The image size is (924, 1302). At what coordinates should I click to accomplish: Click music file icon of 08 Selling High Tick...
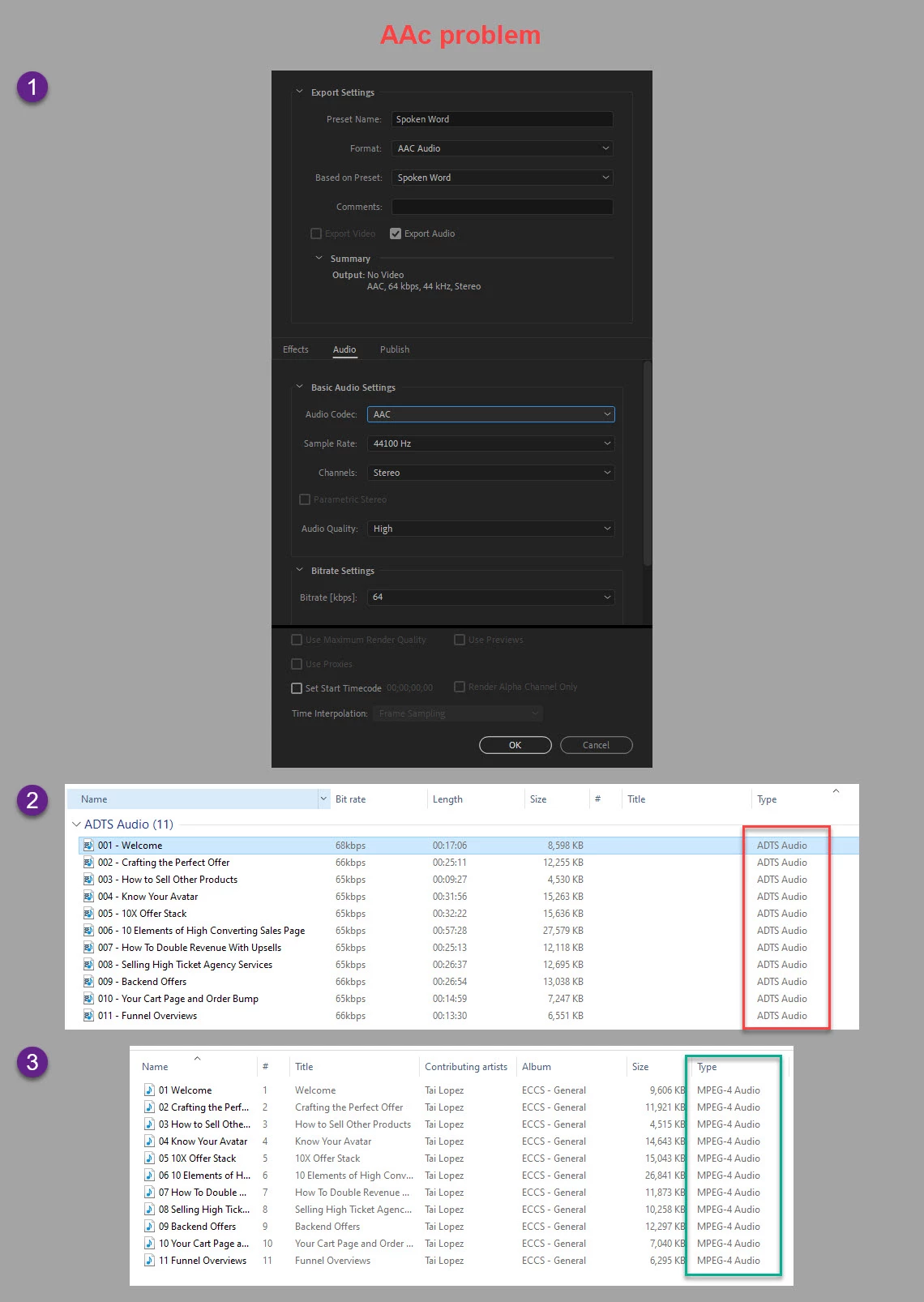click(149, 1210)
